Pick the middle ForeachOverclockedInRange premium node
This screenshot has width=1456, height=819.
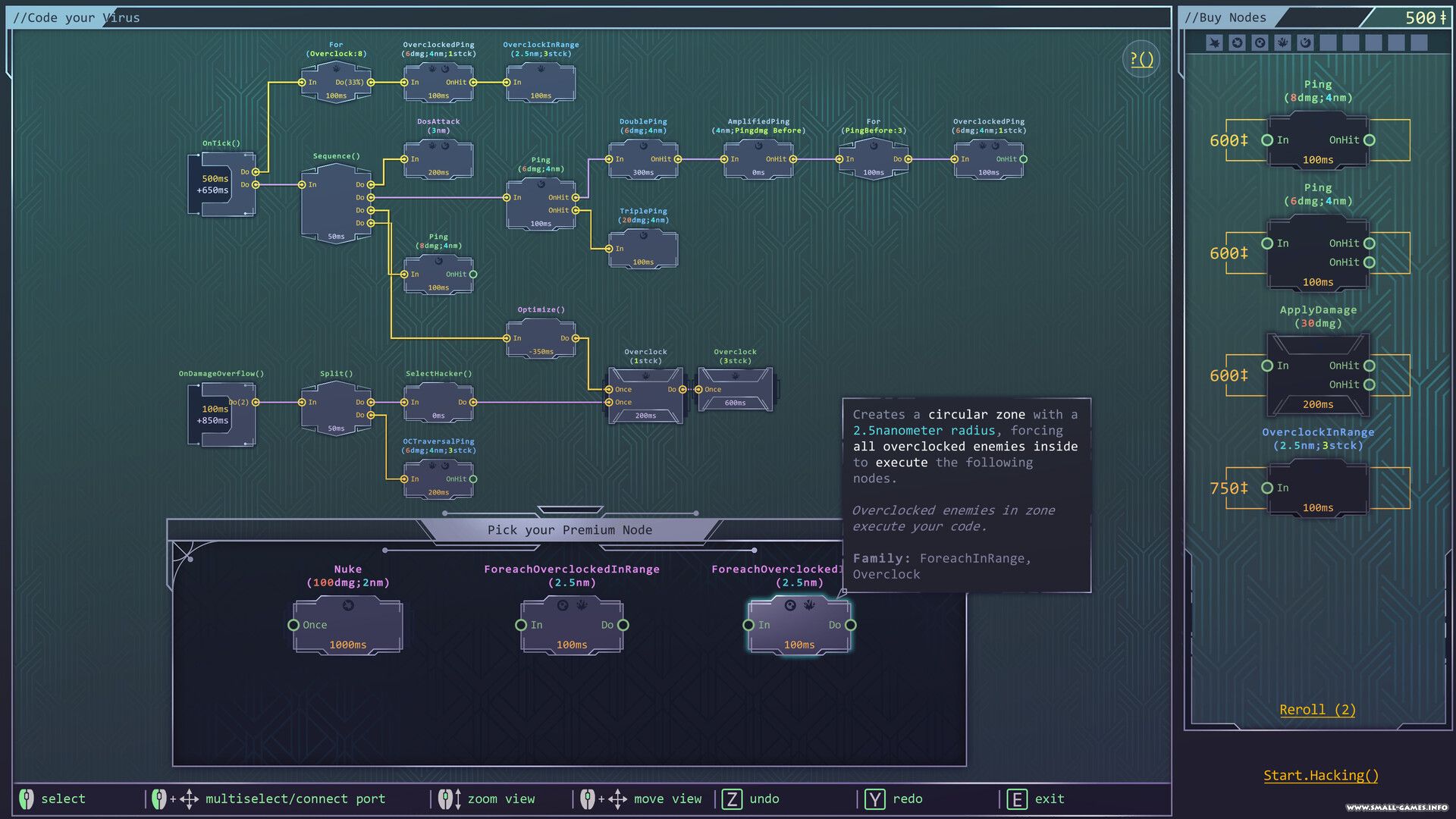click(572, 625)
